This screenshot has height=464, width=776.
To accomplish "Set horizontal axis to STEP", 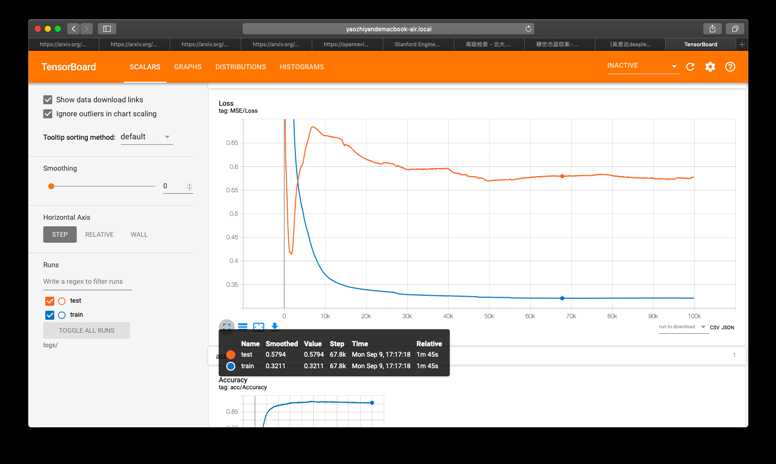I will click(60, 234).
